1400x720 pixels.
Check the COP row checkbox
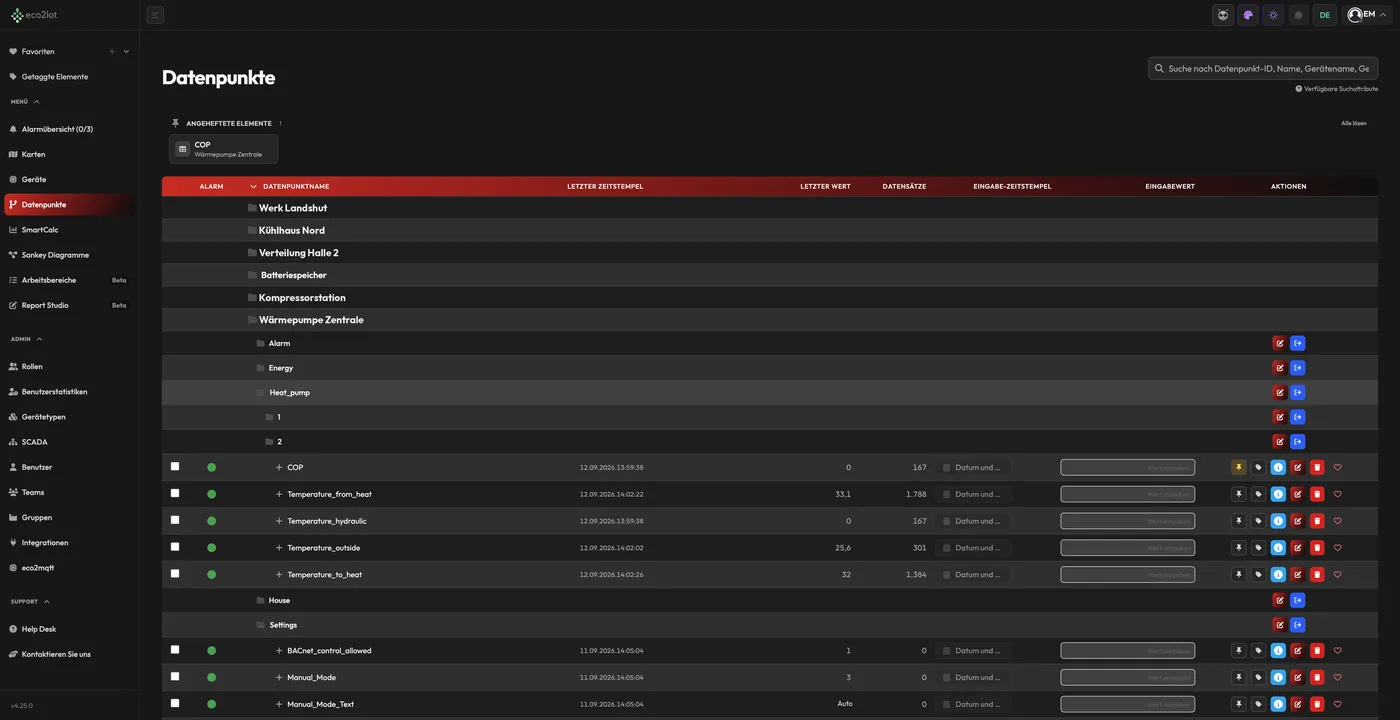pyautogui.click(x=175, y=466)
